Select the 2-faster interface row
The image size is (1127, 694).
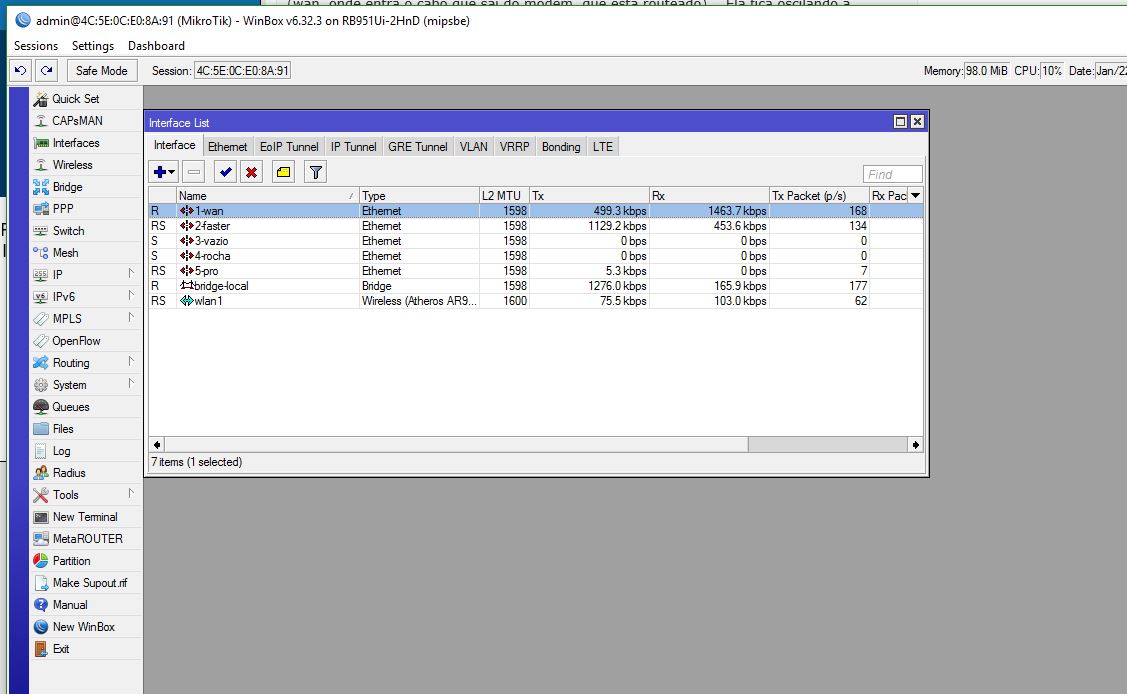point(535,226)
